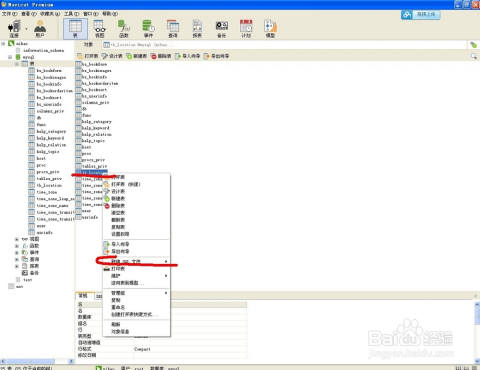Open the Query (查询) toolbar icon

(173, 29)
